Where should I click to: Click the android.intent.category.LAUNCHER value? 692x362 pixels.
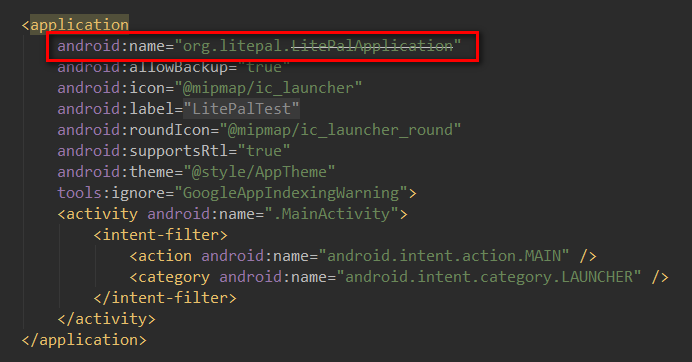(x=489, y=277)
